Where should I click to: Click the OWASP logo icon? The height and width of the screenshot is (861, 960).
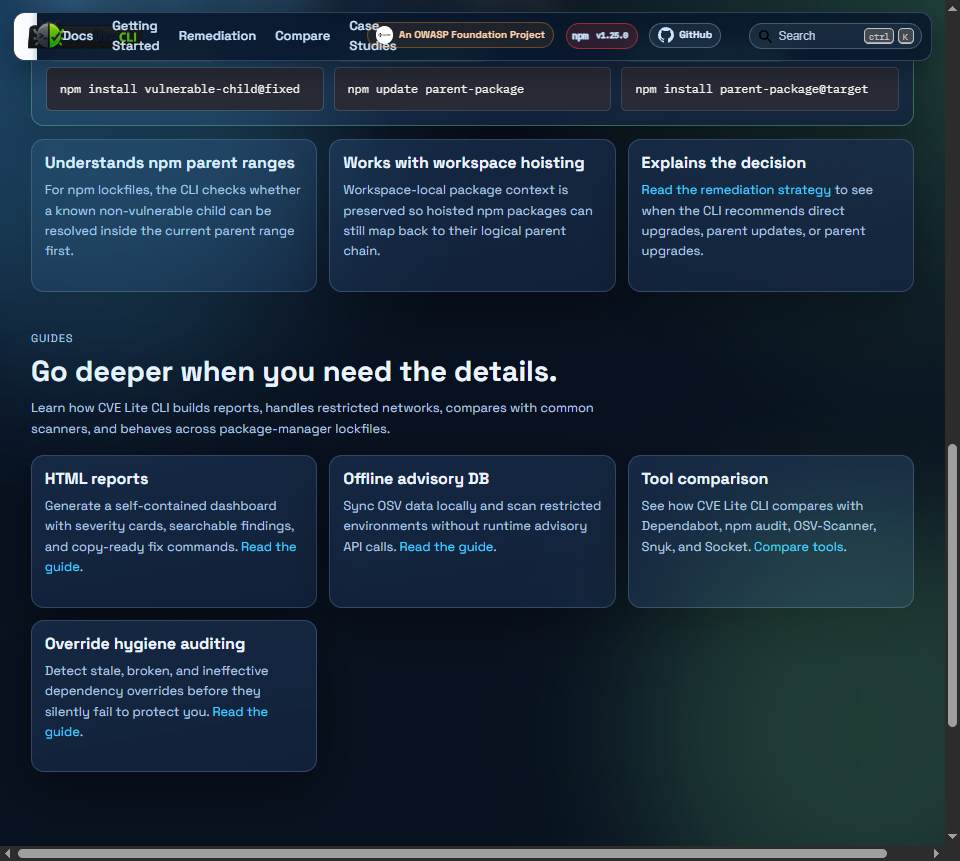[x=384, y=35]
